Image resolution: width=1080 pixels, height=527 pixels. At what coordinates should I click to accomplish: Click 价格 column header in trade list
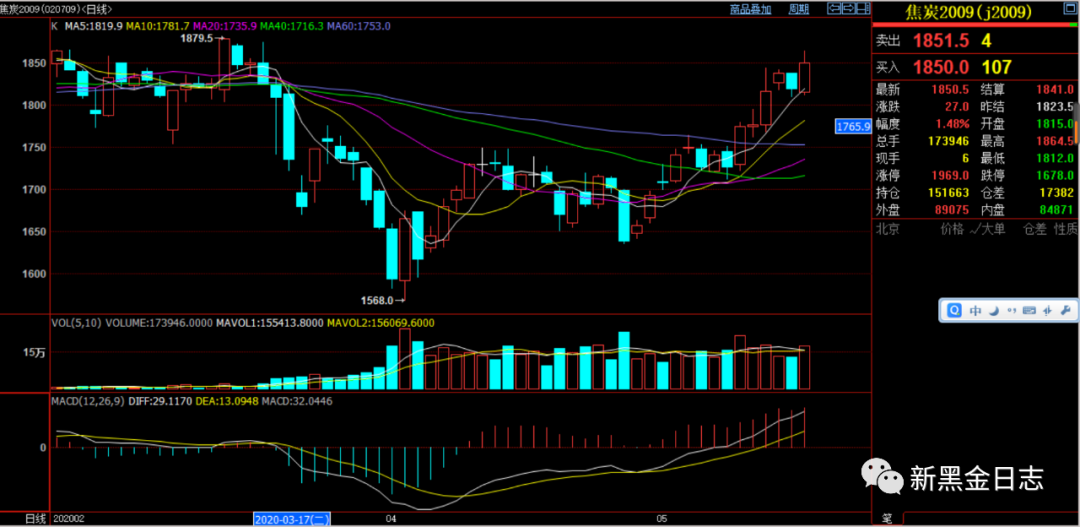953,229
